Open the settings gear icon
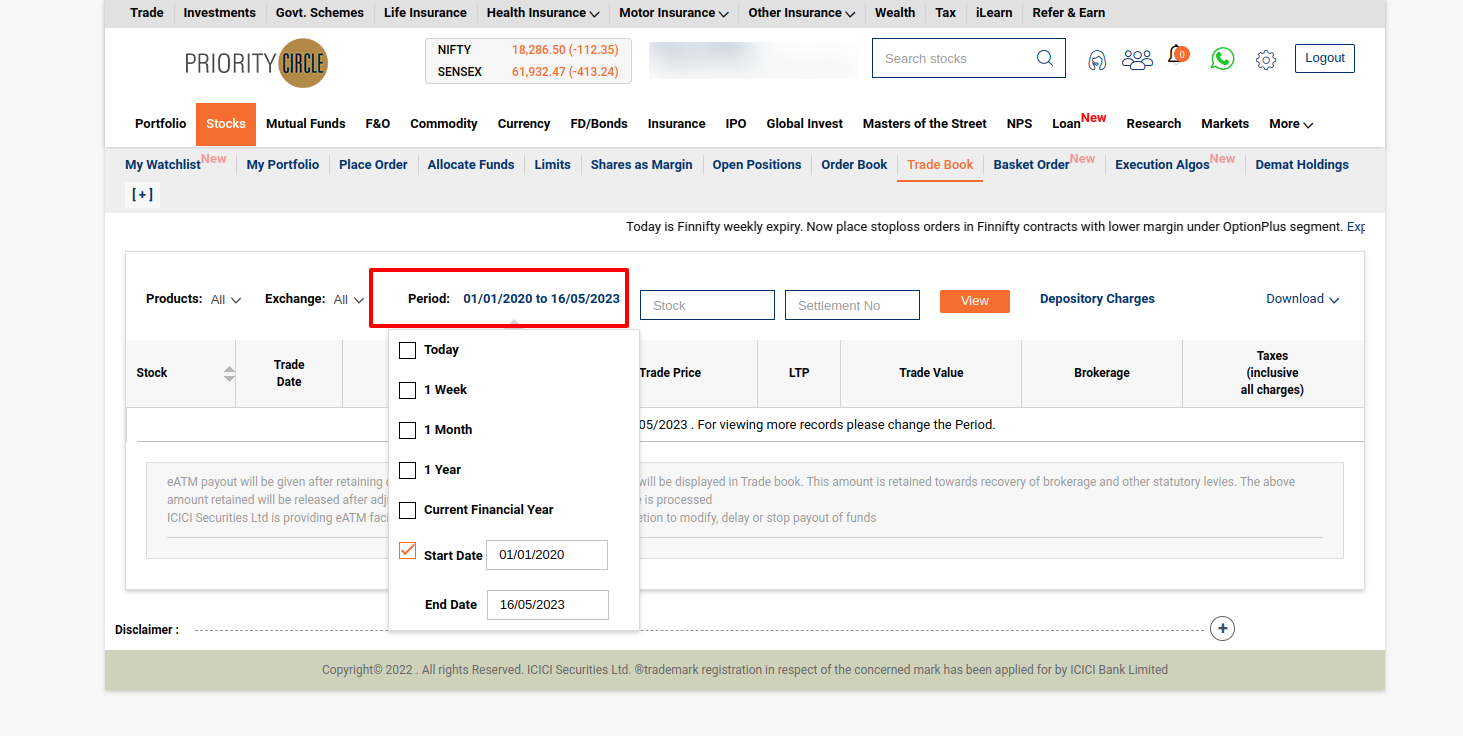 pyautogui.click(x=1266, y=60)
